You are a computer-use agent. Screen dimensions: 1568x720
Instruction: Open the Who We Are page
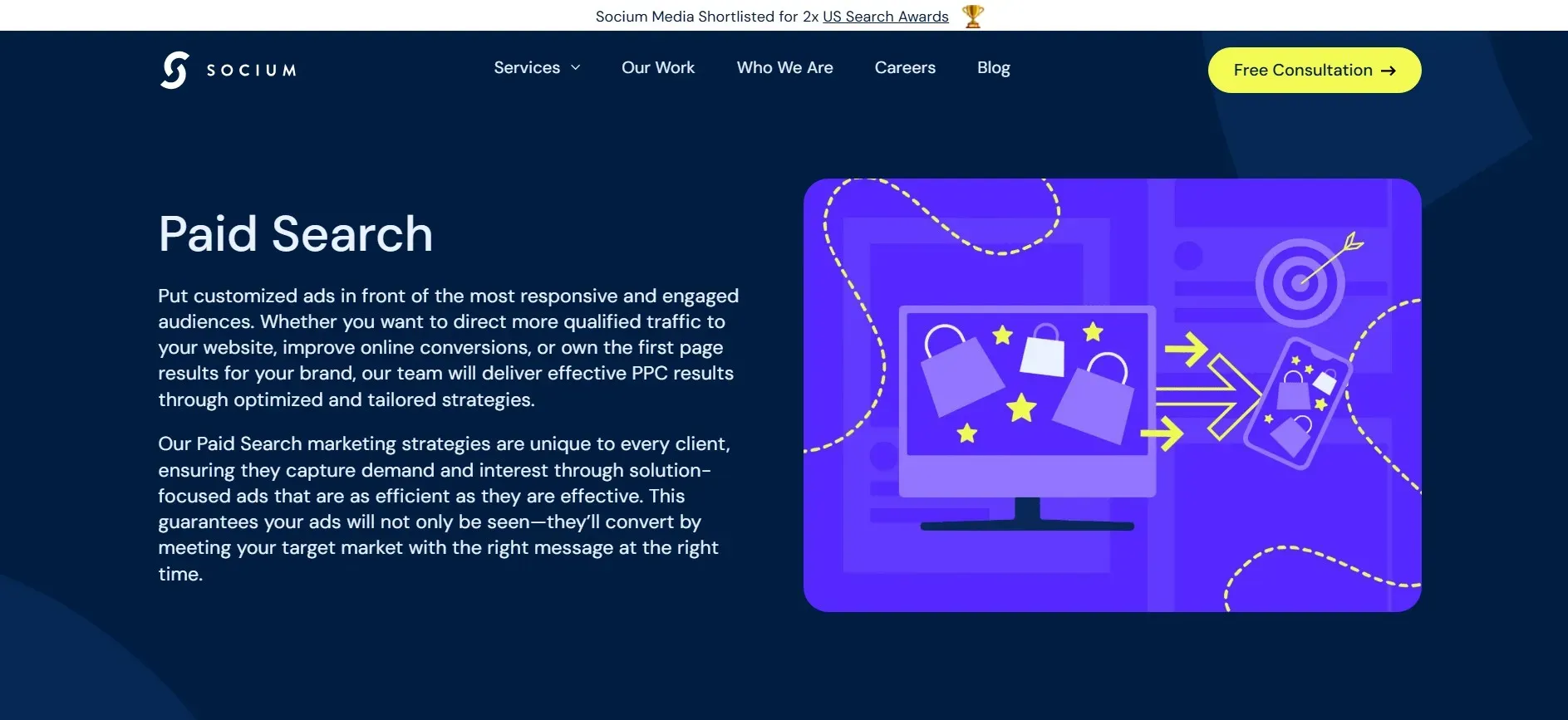(784, 68)
